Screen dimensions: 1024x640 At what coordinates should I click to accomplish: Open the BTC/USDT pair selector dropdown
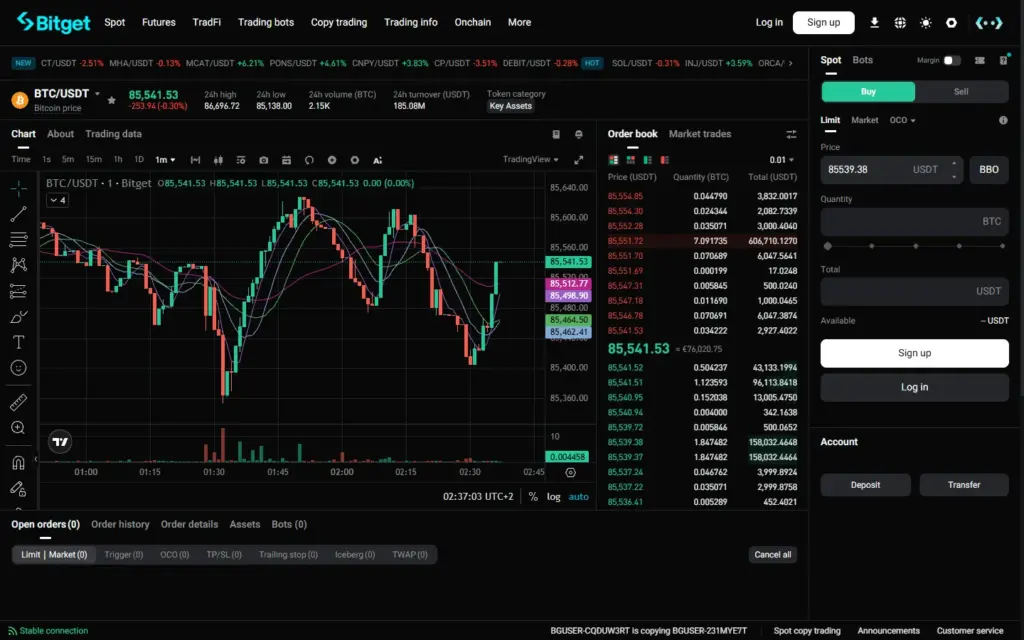click(x=97, y=93)
